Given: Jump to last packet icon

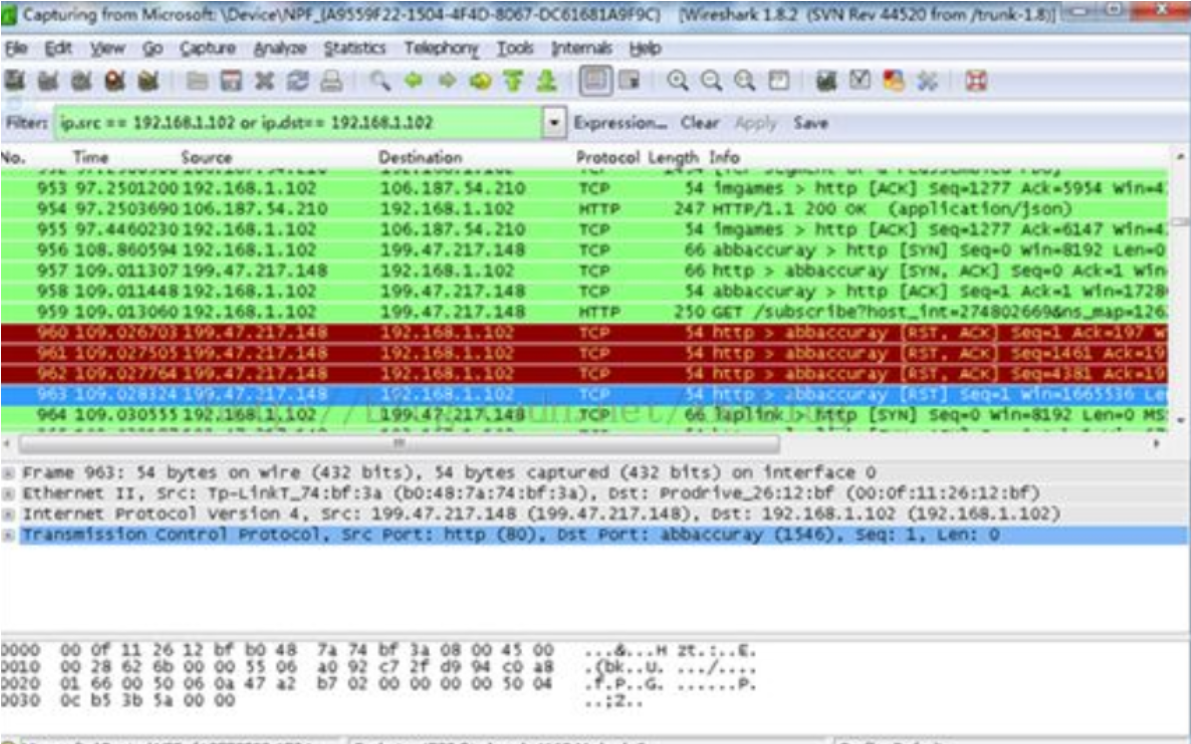Looking at the screenshot, I should (547, 80).
